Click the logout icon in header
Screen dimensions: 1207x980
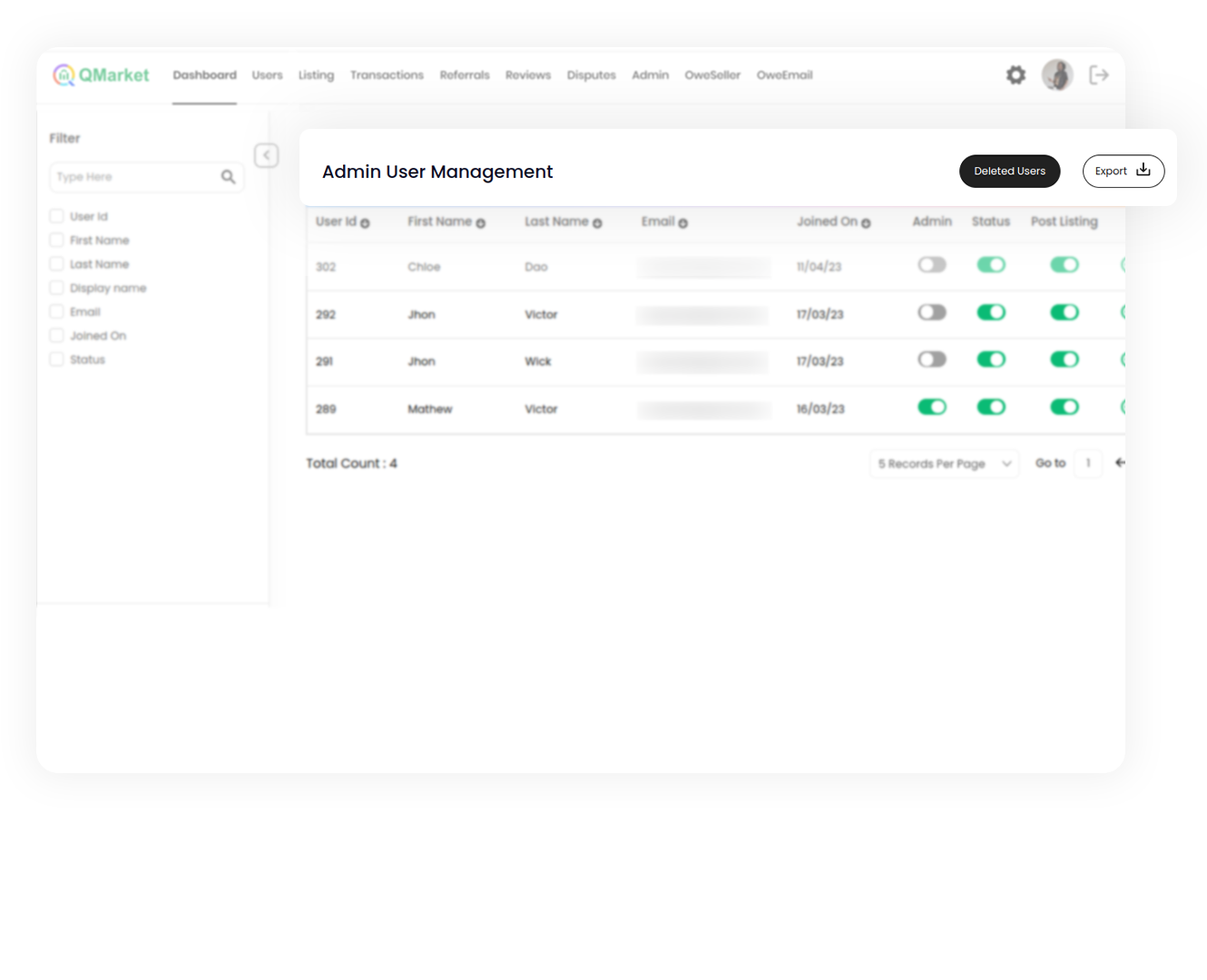[1099, 75]
